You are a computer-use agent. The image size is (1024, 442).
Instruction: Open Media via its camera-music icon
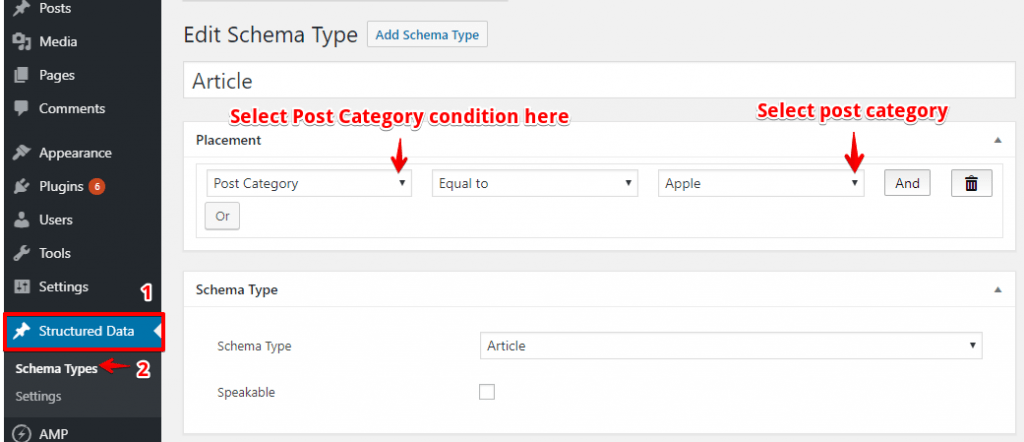[22, 42]
